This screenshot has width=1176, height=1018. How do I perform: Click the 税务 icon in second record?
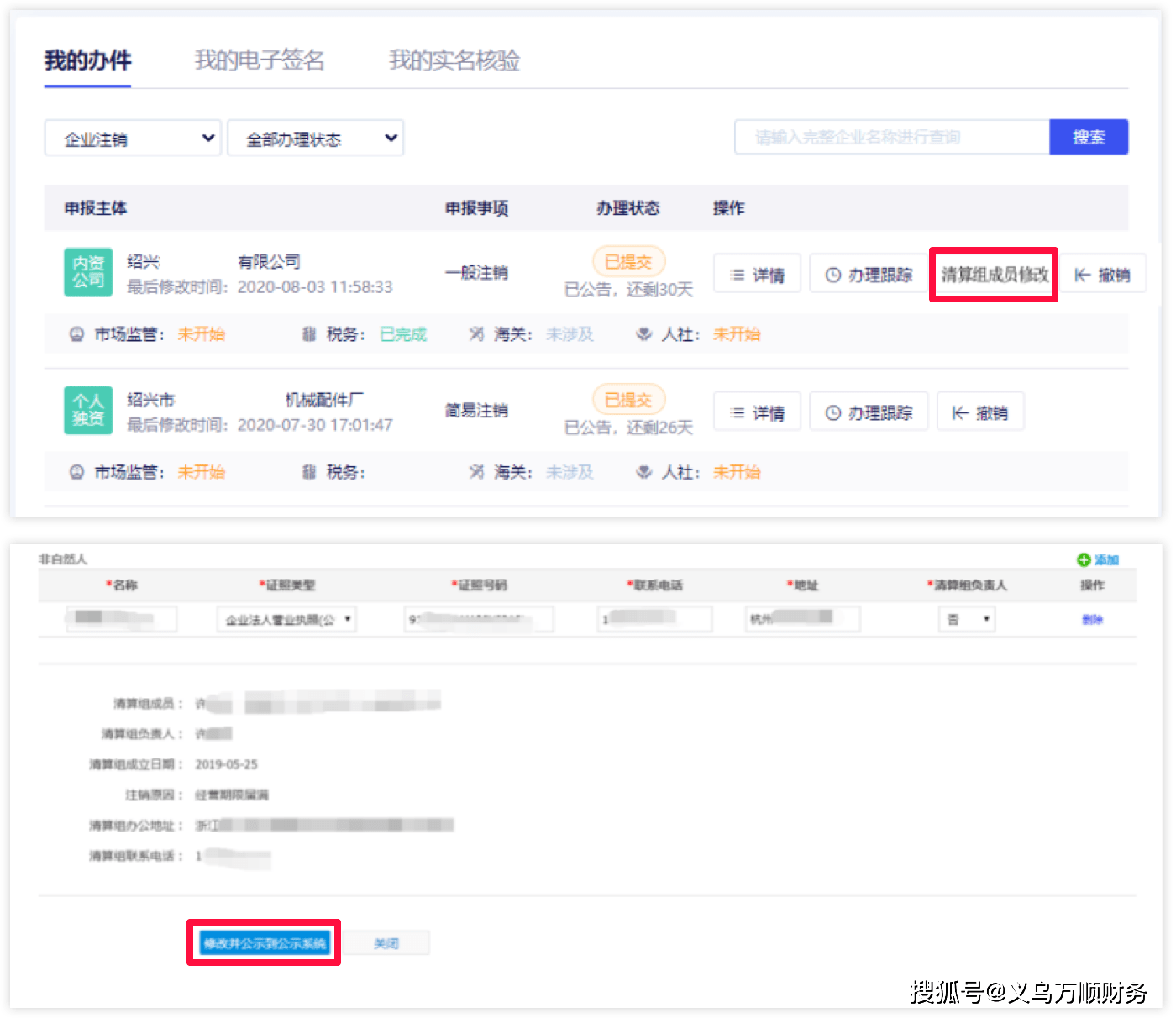click(308, 472)
